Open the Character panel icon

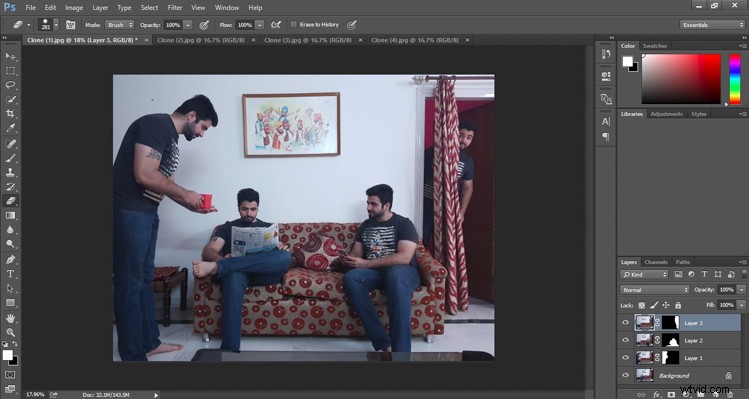point(606,121)
